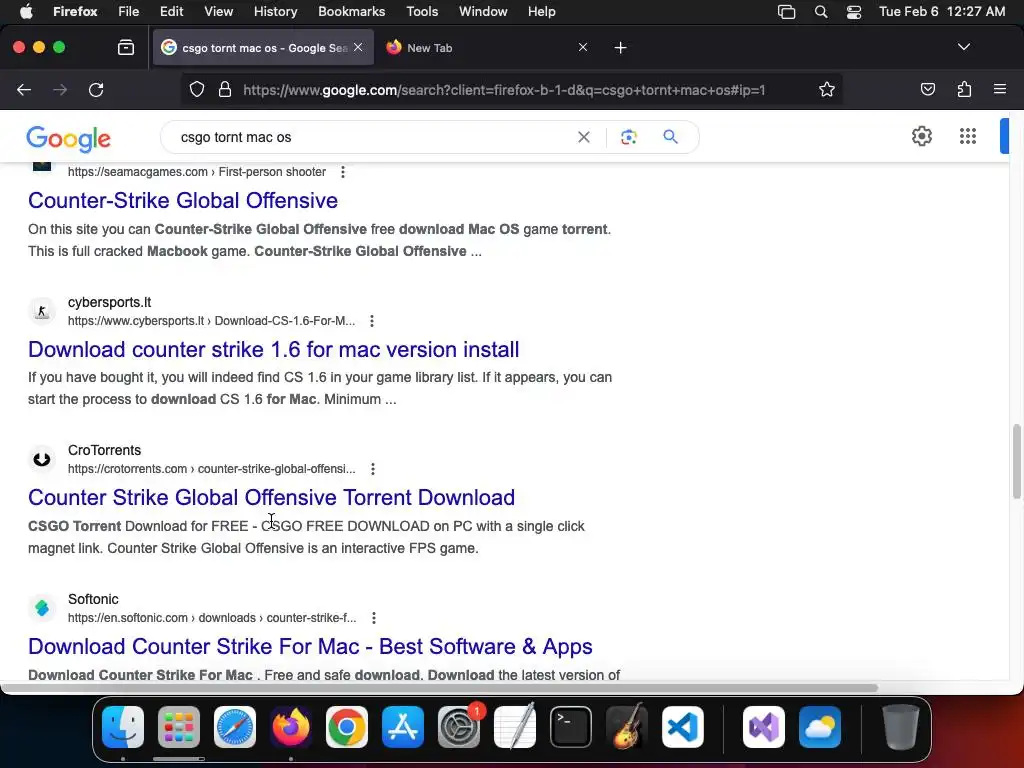Image resolution: width=1024 pixels, height=768 pixels.
Task: Open the Bookmarks menu
Action: coord(351,11)
